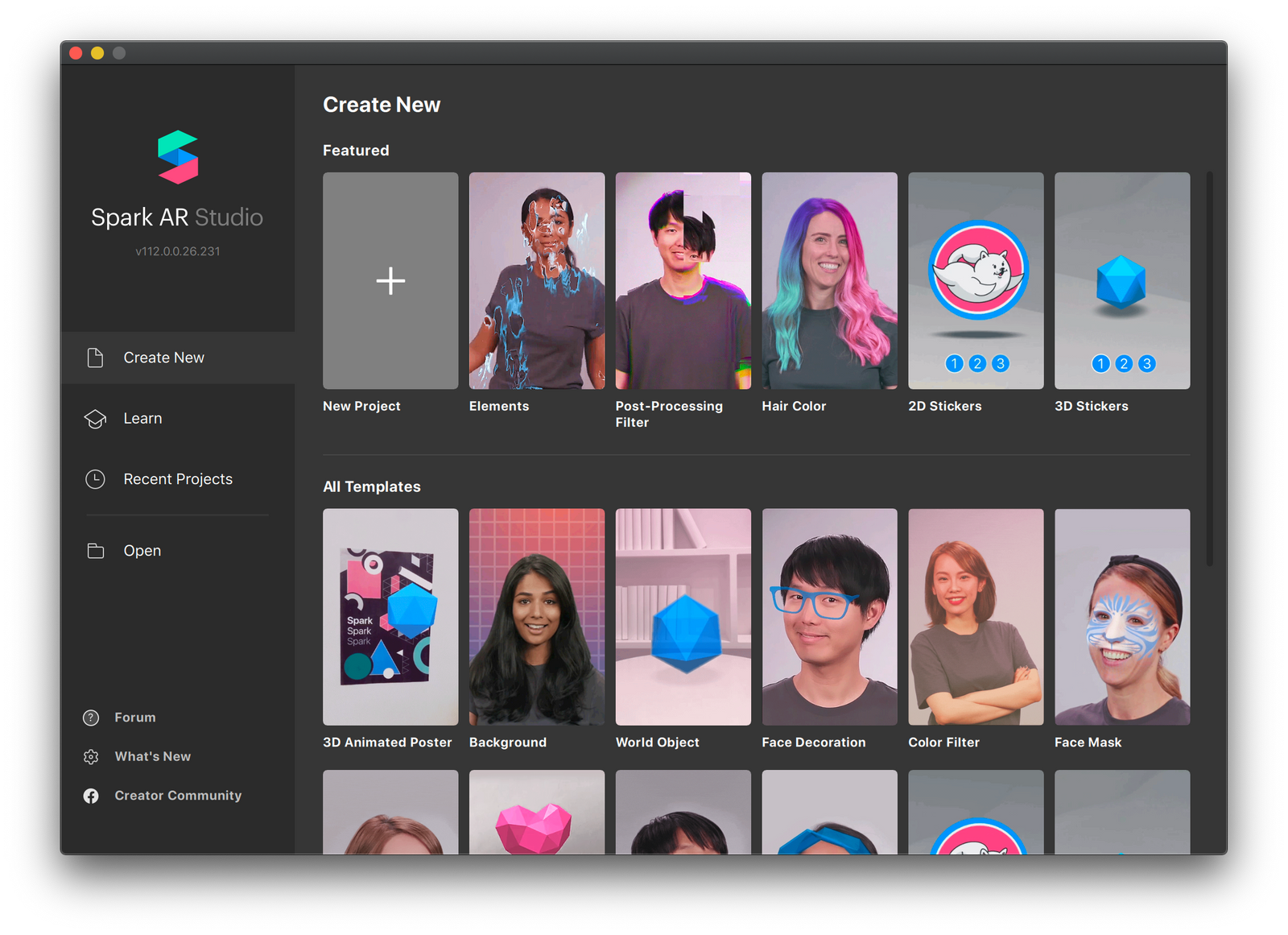Click step 3 badge on 3D Stickers
1288x935 pixels.
[1147, 364]
